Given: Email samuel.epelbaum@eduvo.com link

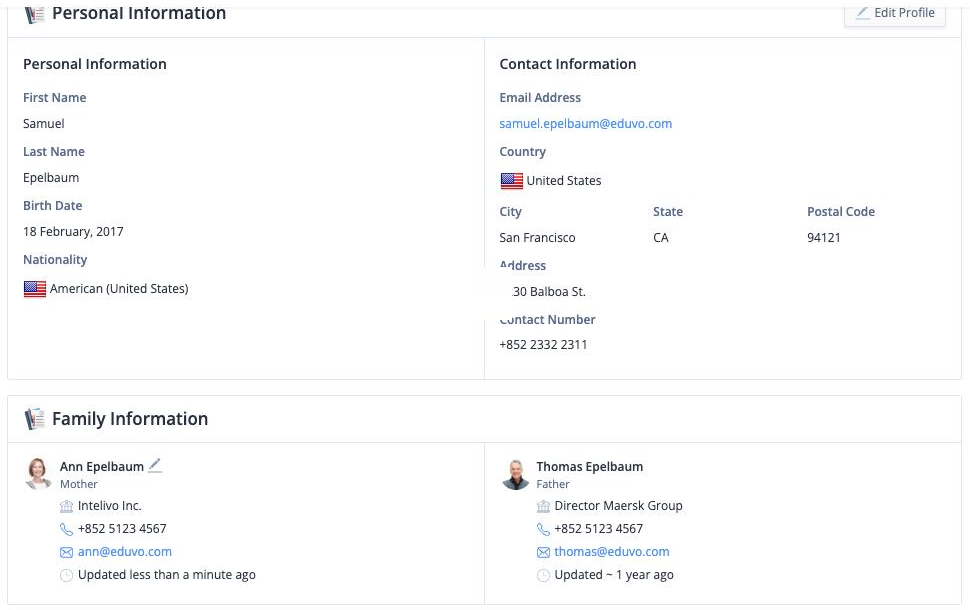Looking at the screenshot, I should [585, 124].
